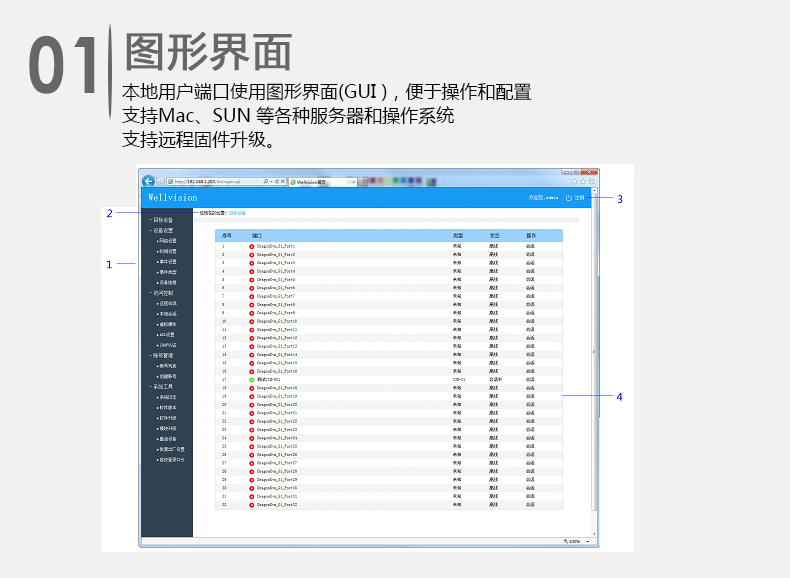The width and height of the screenshot is (790, 578).
Task: Click the search magnifier in address bar
Action: click(x=264, y=182)
